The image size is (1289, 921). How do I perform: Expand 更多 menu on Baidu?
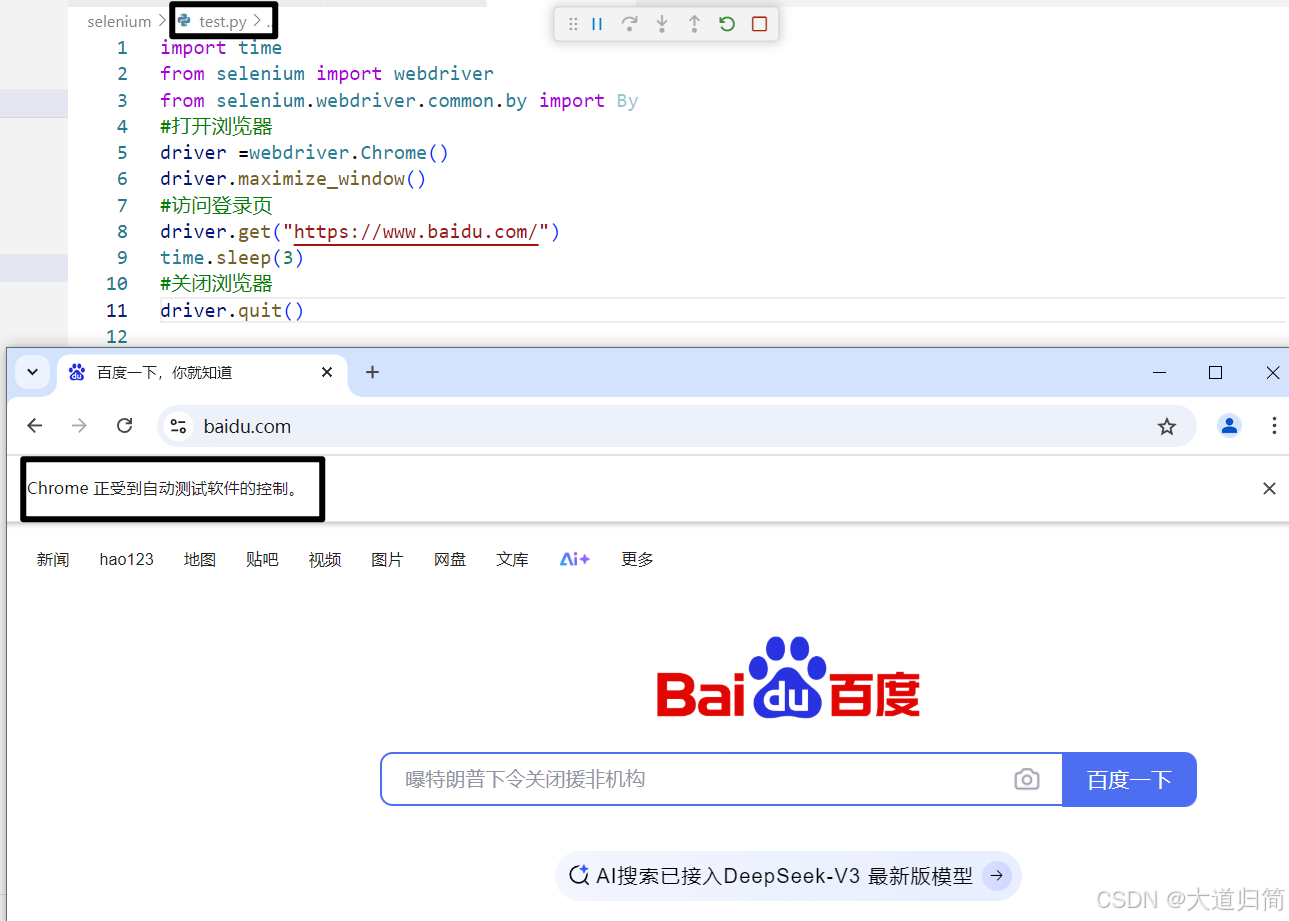(637, 560)
